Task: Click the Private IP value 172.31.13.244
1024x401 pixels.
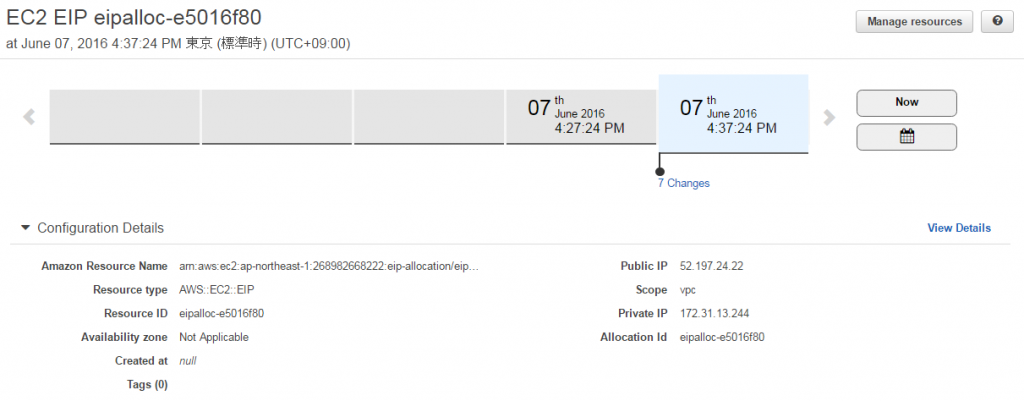Action: pos(714,313)
